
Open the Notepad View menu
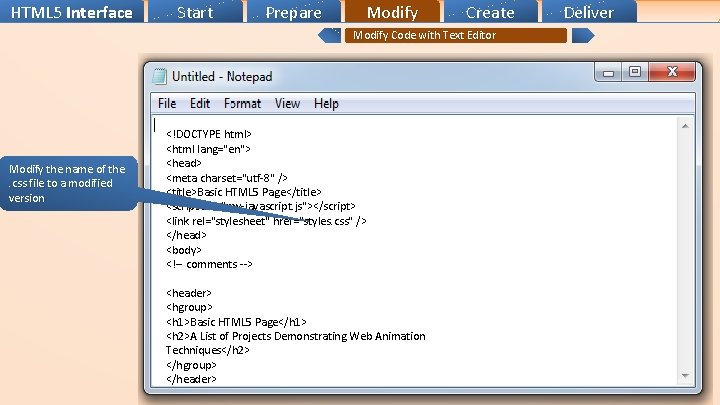[287, 103]
